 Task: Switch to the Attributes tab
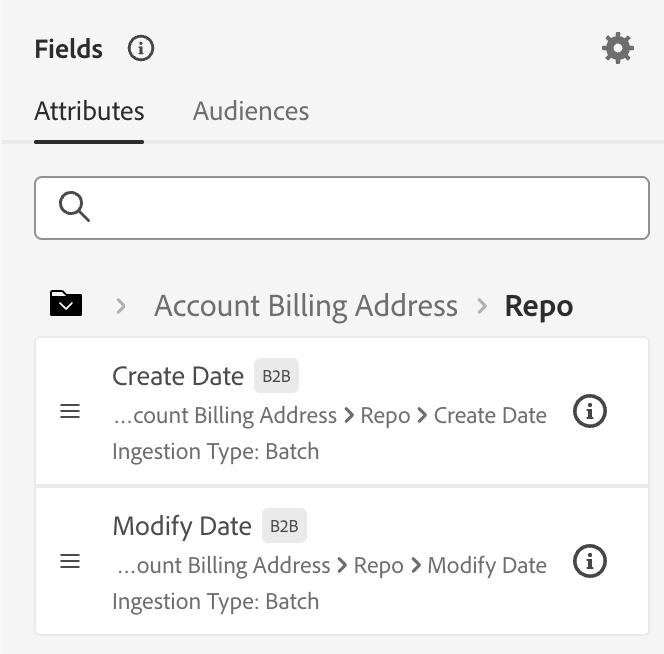pyautogui.click(x=89, y=111)
